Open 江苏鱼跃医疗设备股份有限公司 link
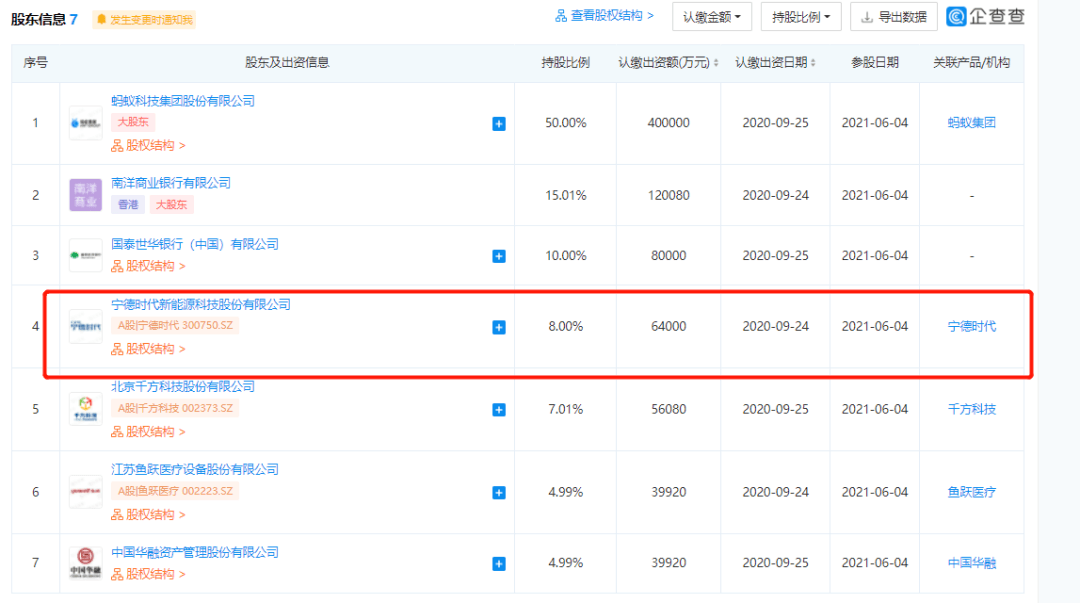1080x603 pixels. tap(195, 469)
